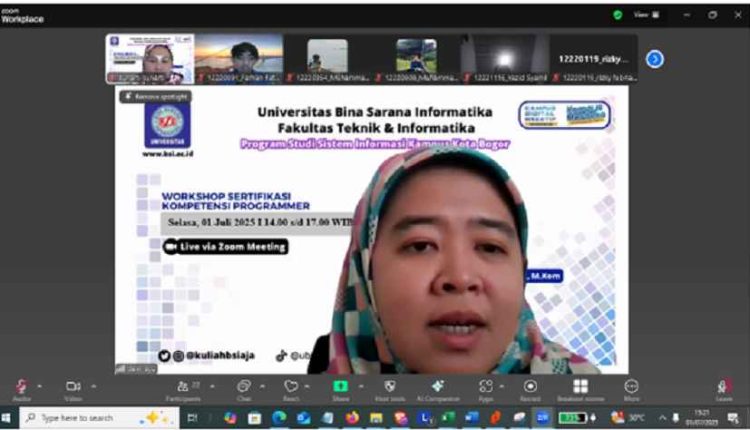Click the green battery indicator
The image size is (750, 430).
click(x=573, y=418)
